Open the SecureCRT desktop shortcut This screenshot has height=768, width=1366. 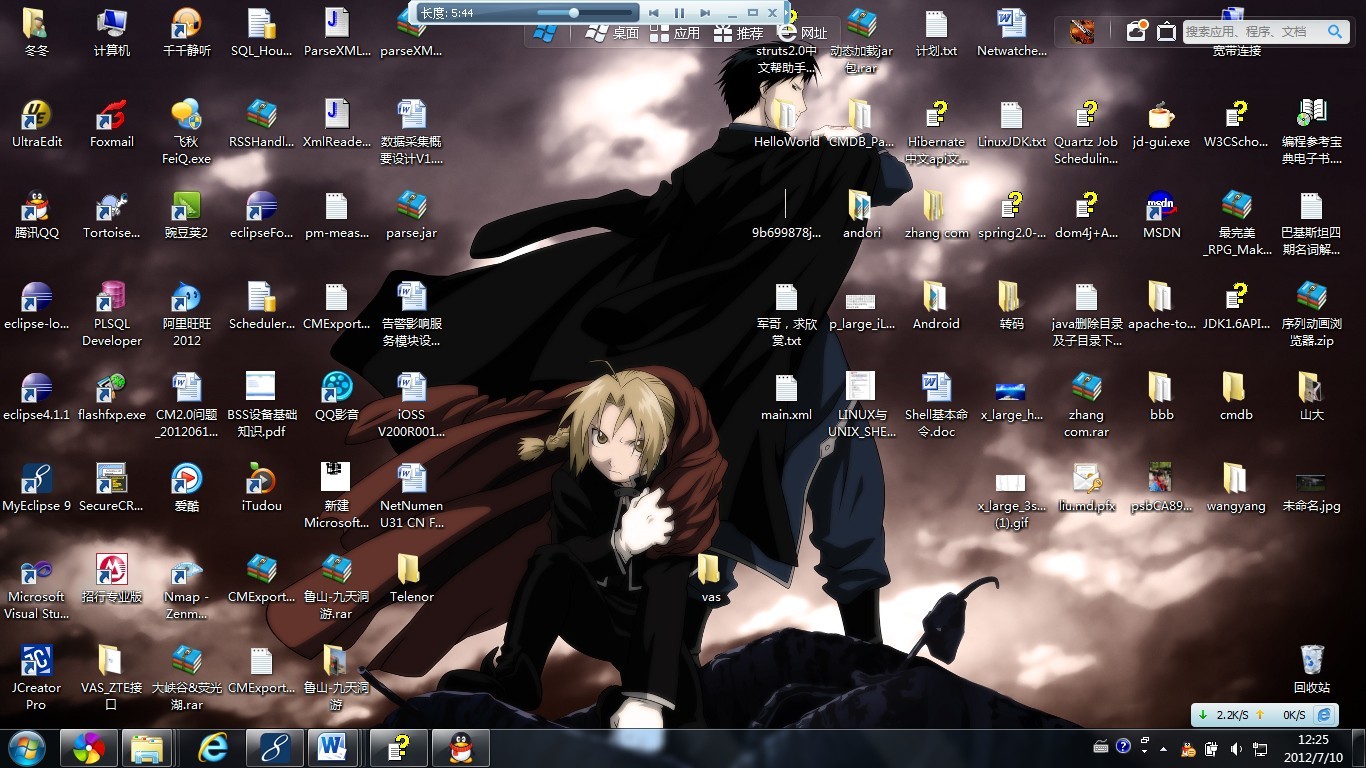pyautogui.click(x=112, y=488)
